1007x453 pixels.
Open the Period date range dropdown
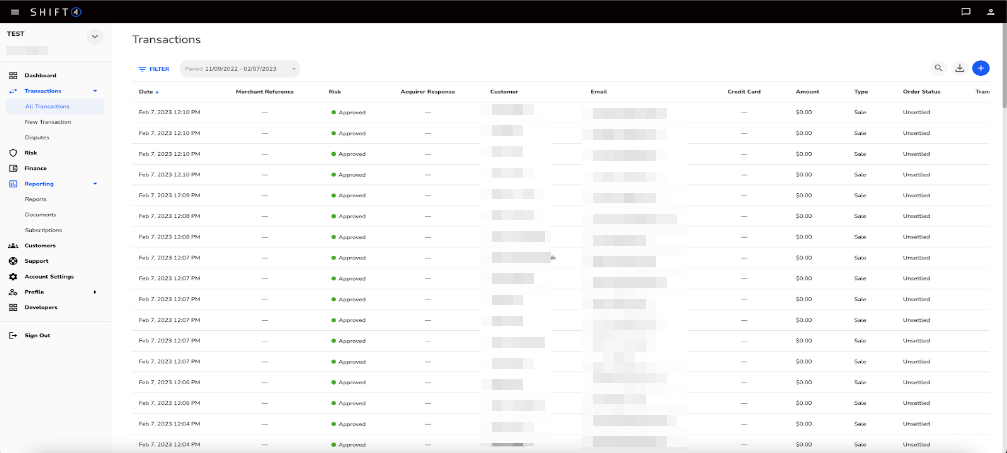(x=240, y=69)
